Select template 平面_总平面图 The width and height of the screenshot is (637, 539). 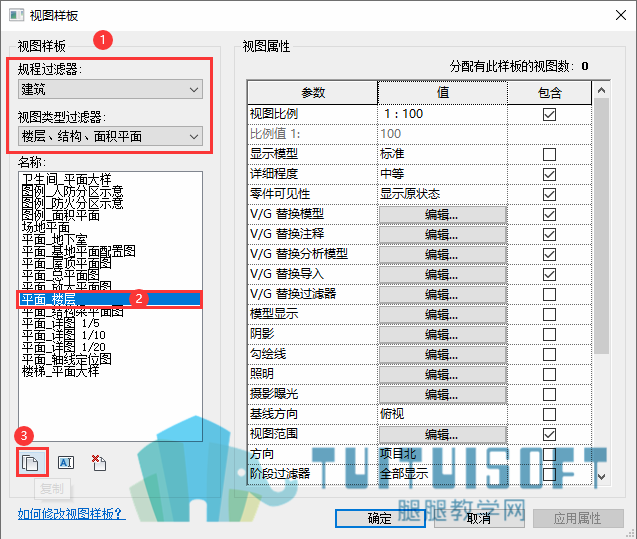coord(60,275)
